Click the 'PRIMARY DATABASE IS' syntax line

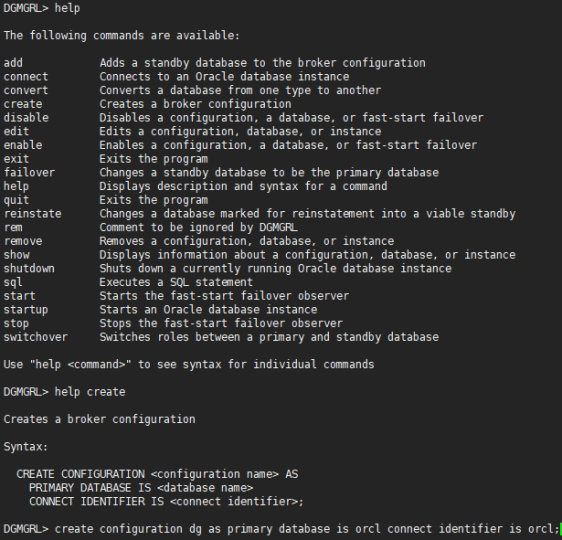tap(141, 488)
